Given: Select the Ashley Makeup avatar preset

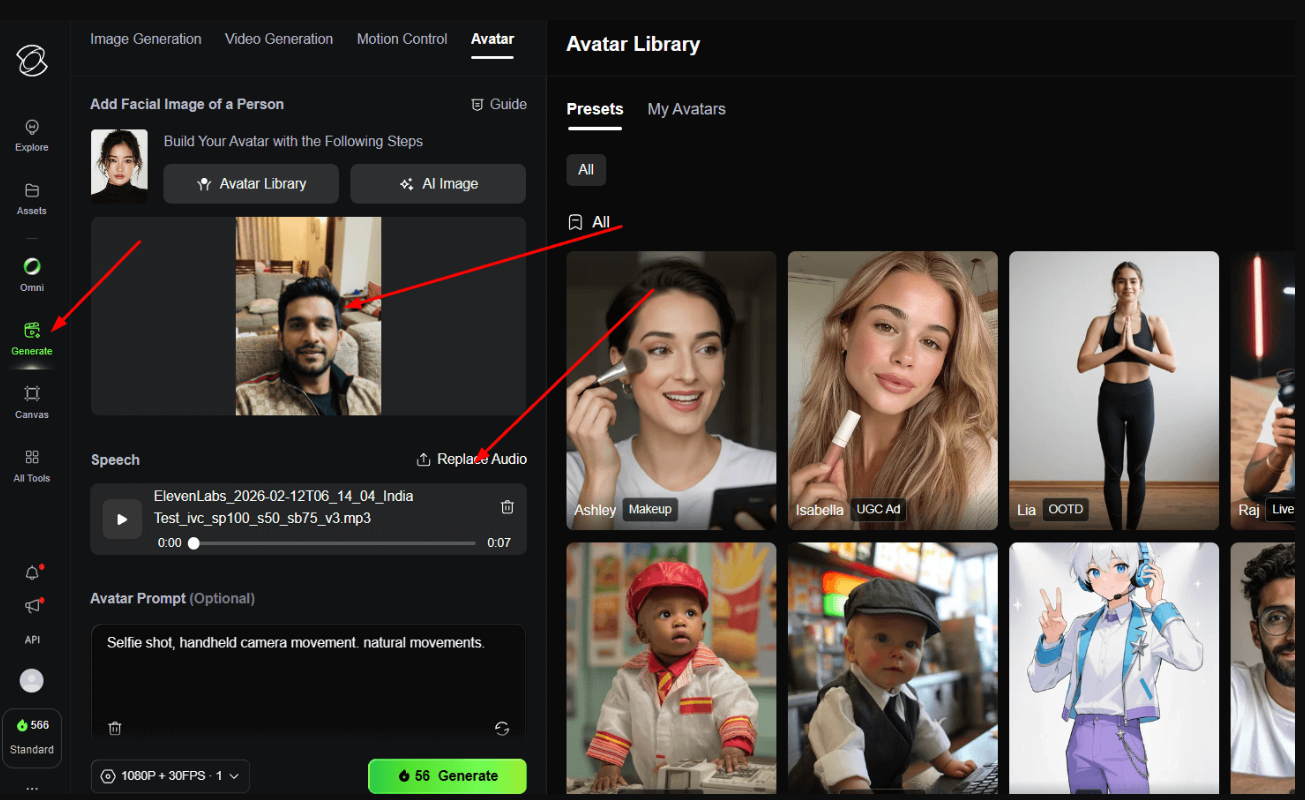Looking at the screenshot, I should pyautogui.click(x=671, y=390).
